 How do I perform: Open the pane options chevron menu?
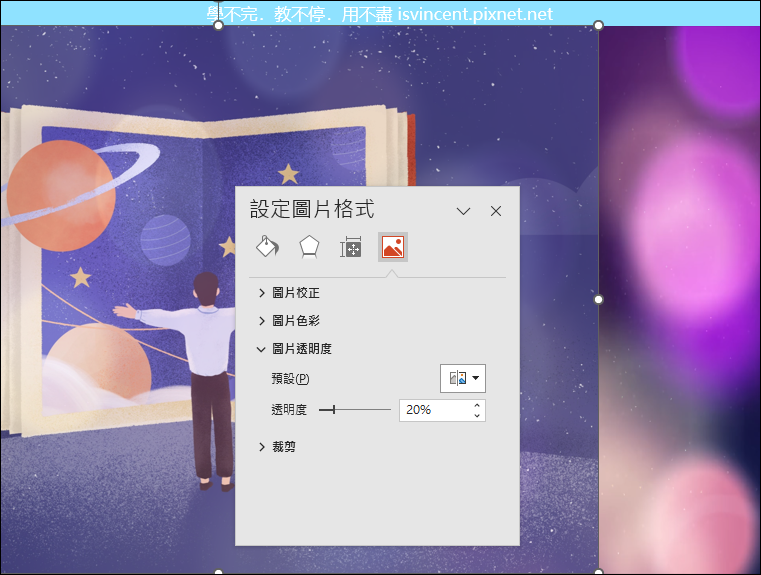coord(463,211)
